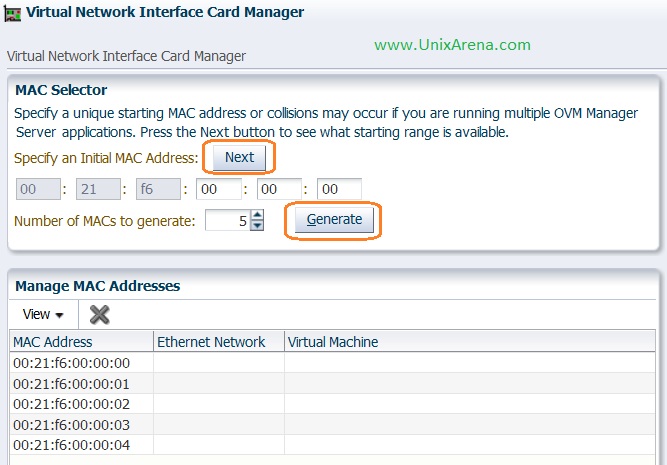Screen dimensions: 667x465
Task: Select the fourth MAC octet input field
Action: coord(219,189)
